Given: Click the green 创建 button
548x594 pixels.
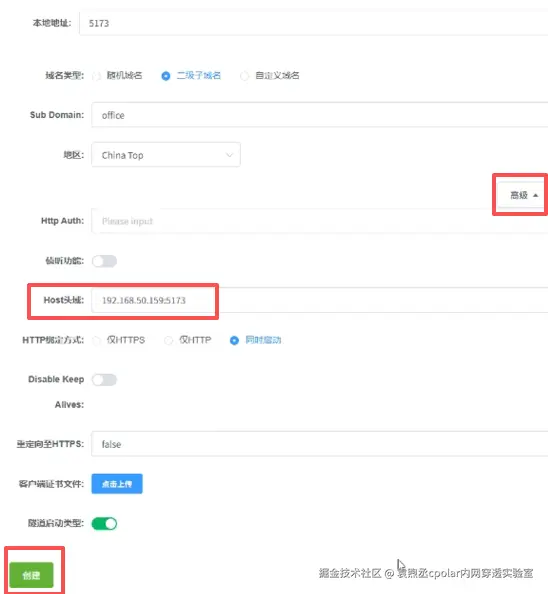Looking at the screenshot, I should tap(31, 575).
